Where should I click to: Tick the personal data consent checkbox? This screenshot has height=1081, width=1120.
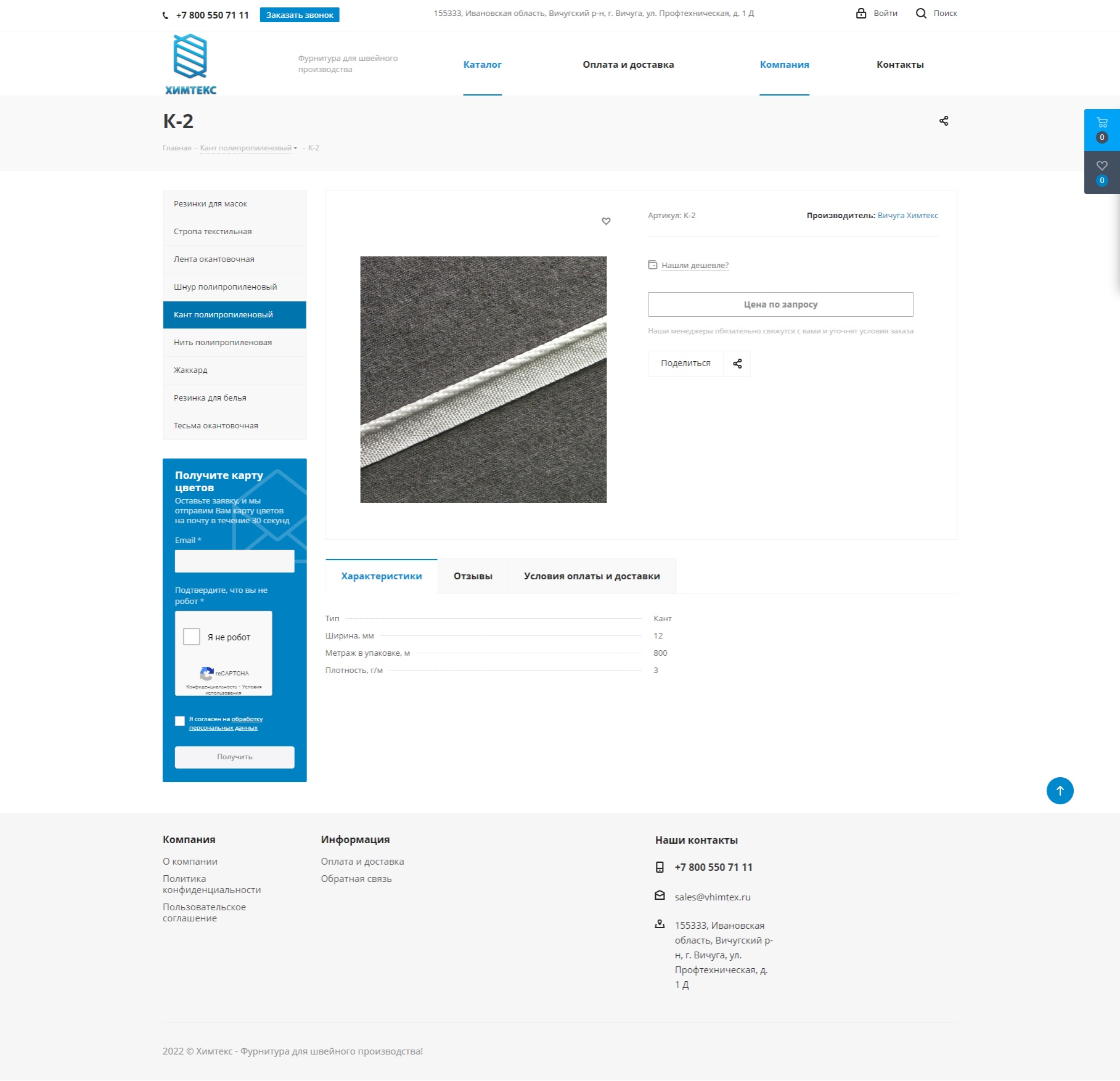pyautogui.click(x=180, y=721)
